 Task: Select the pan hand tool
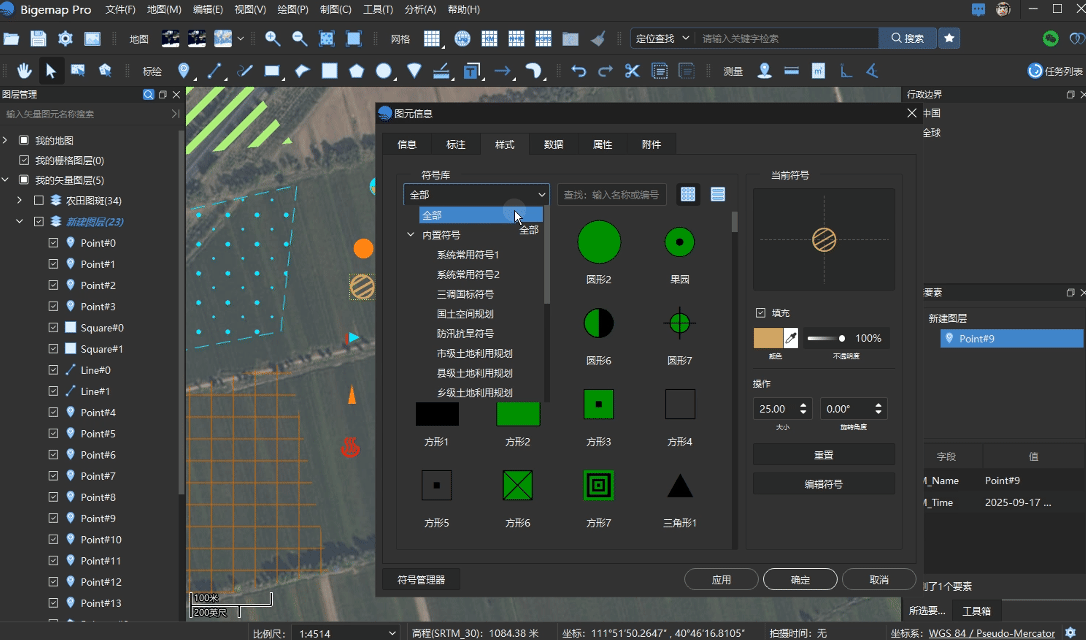(25, 71)
